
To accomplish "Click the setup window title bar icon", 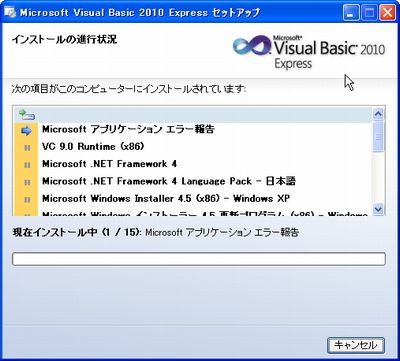I will click(x=11, y=13).
